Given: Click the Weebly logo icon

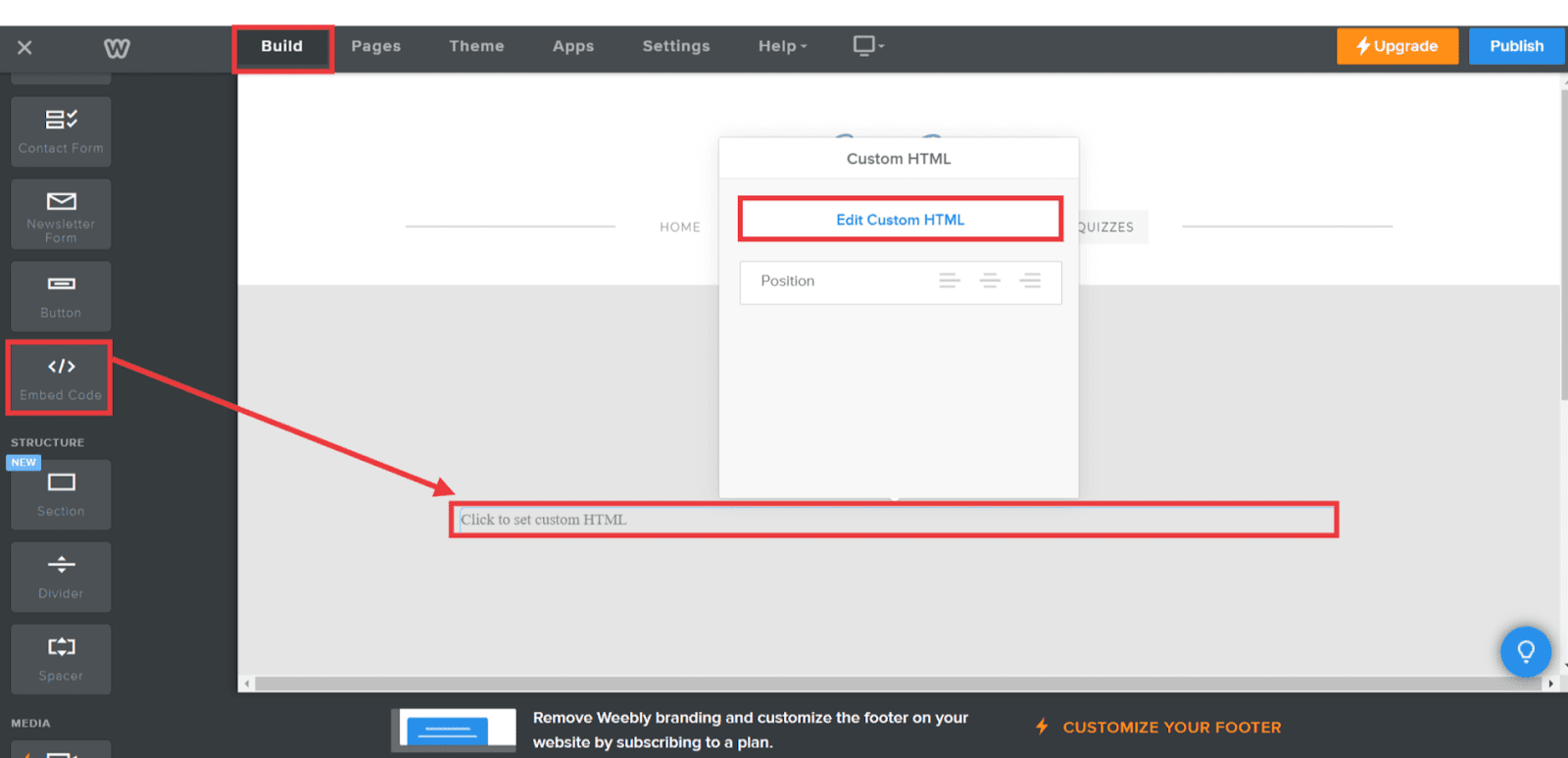Looking at the screenshot, I should [x=117, y=47].
